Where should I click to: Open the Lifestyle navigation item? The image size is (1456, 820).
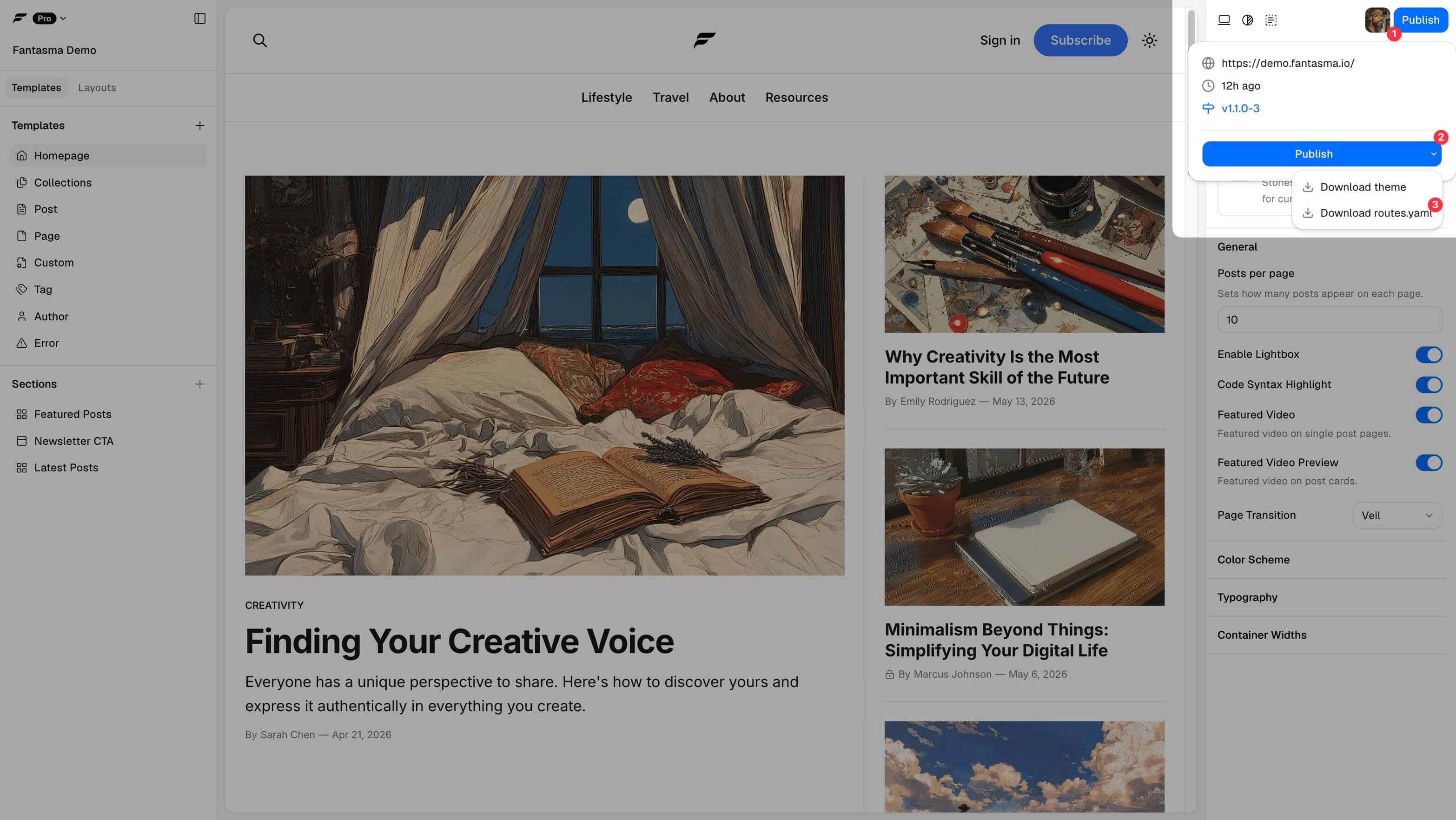[607, 97]
